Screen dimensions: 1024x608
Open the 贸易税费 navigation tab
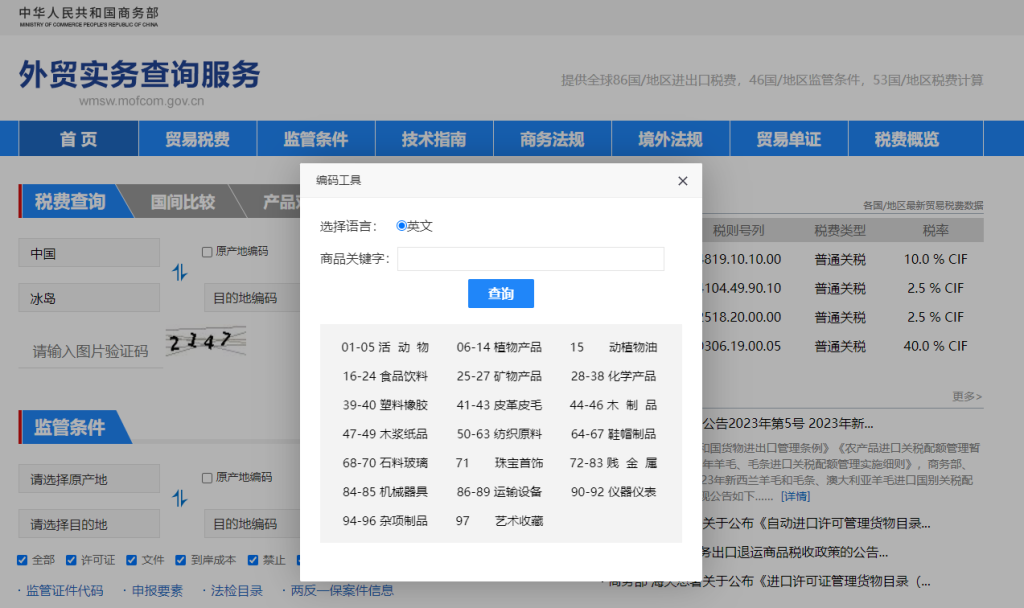(x=197, y=138)
